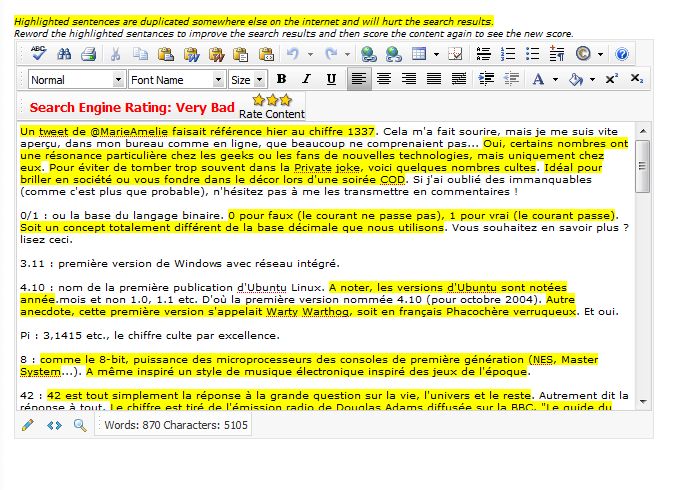Toggle Align Right
The width and height of the screenshot is (680, 490).
409,79
